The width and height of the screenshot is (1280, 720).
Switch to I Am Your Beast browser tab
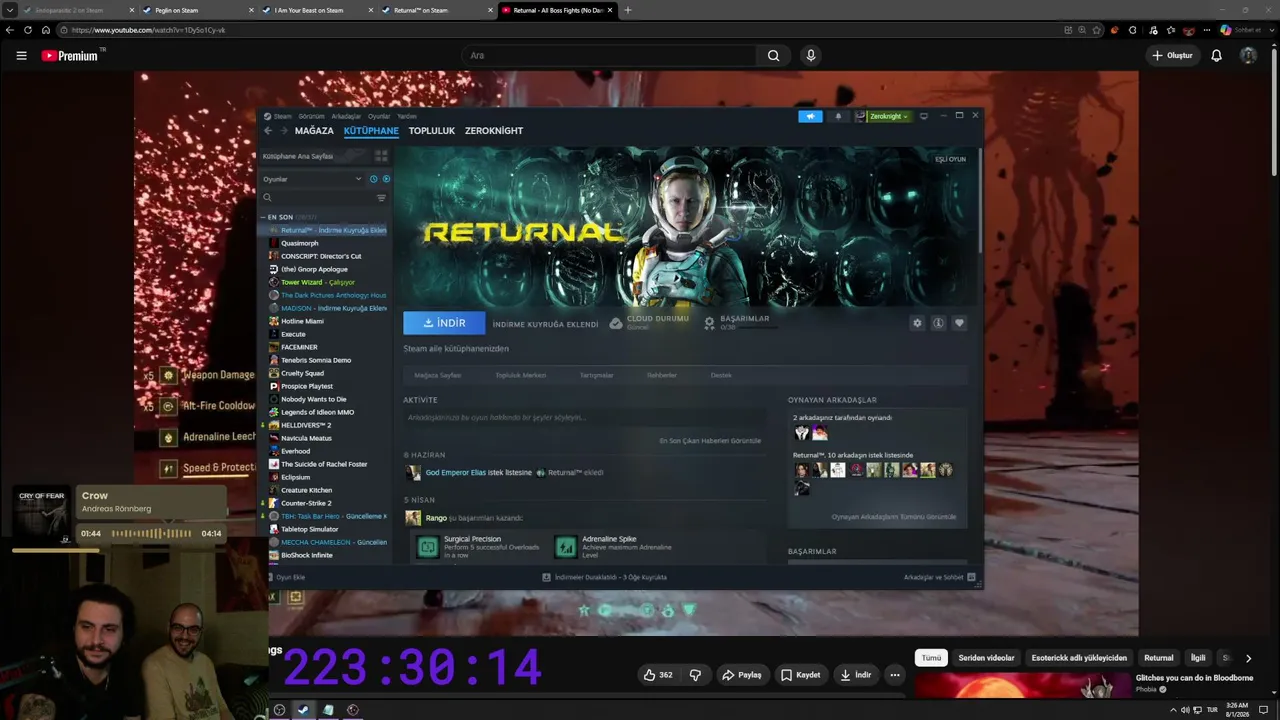314,10
